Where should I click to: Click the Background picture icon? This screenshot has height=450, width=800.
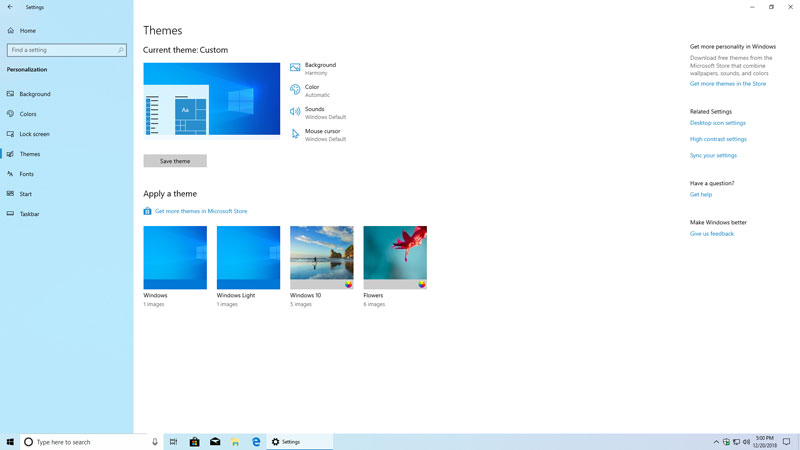click(295, 68)
